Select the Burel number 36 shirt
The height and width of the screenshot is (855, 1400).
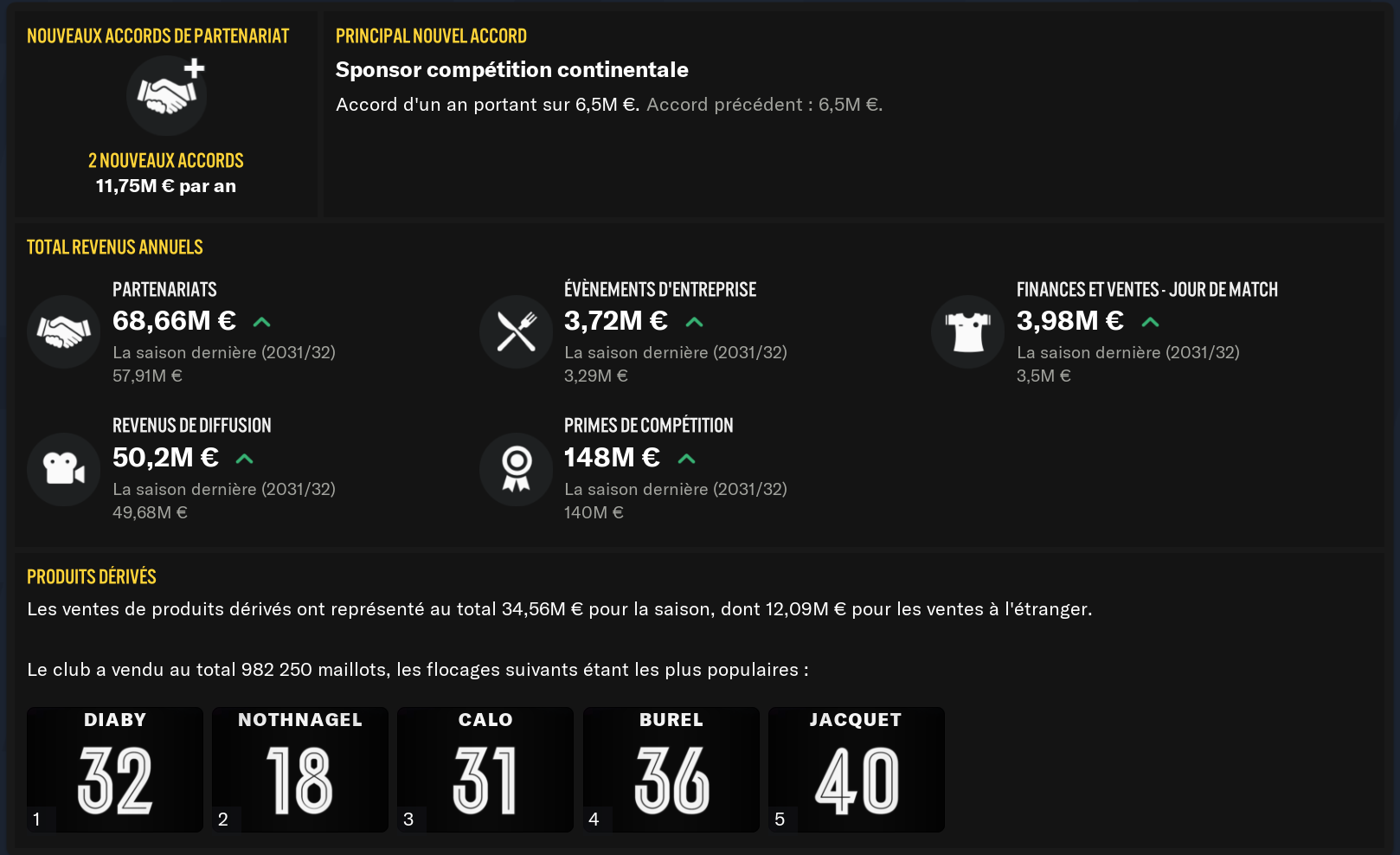[671, 769]
